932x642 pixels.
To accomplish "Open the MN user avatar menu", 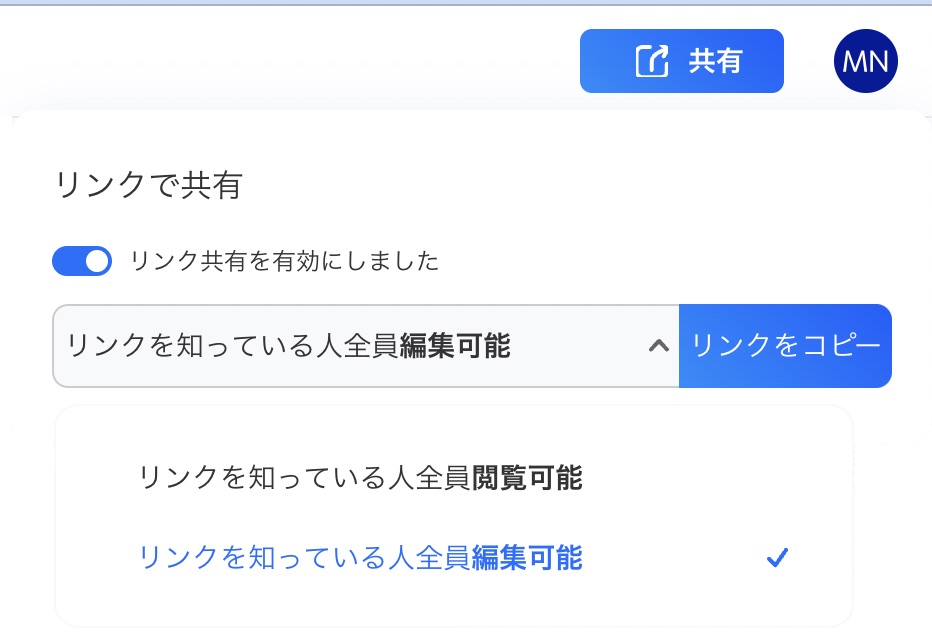I will coord(865,61).
